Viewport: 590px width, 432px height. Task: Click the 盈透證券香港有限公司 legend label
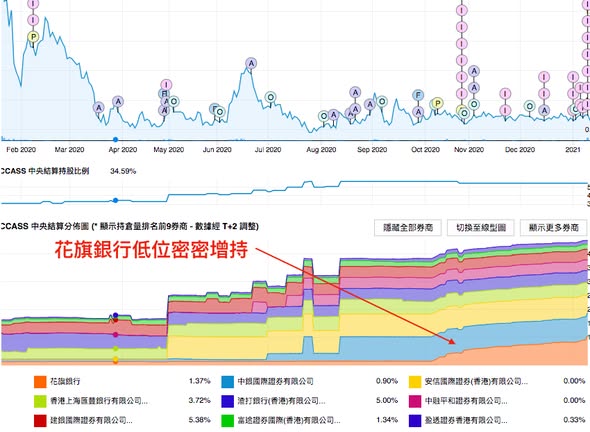pos(466,420)
